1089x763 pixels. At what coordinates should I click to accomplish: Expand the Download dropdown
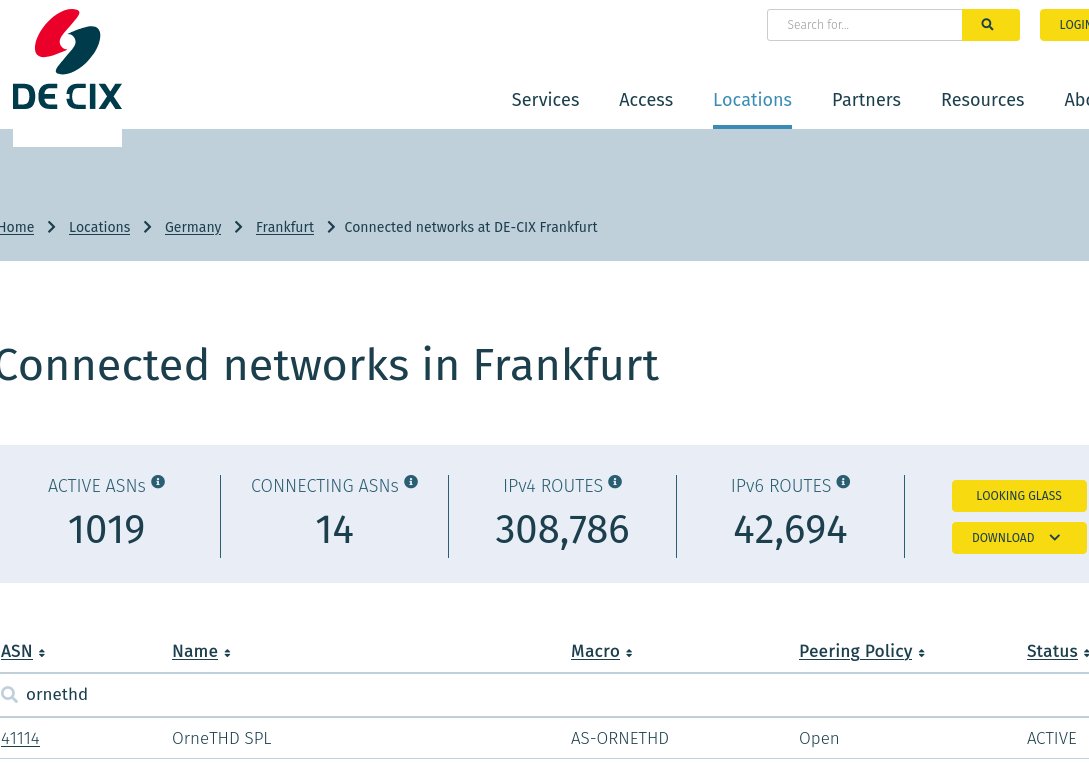tap(1019, 538)
